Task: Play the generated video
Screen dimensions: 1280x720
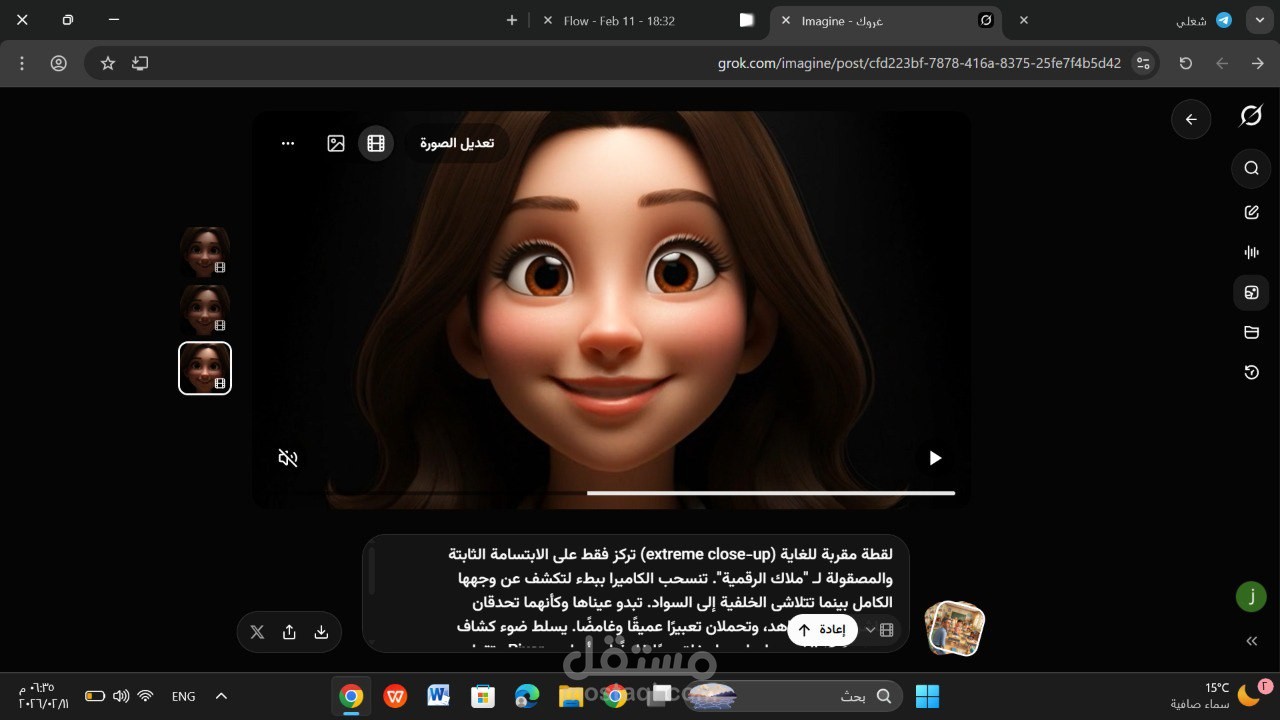Action: (x=935, y=458)
